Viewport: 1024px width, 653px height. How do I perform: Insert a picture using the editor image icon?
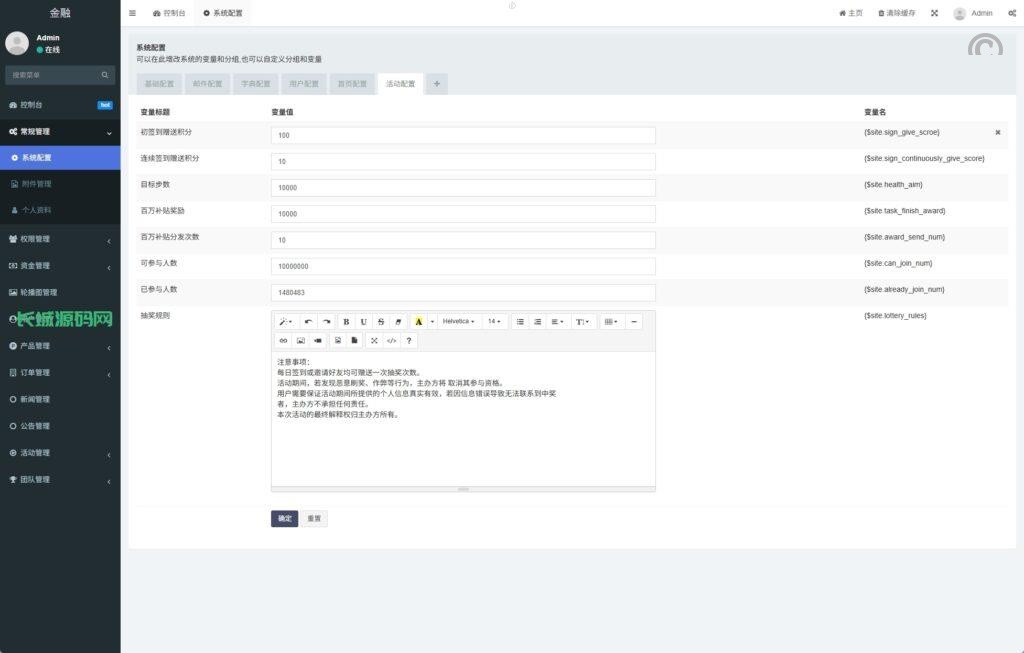[x=300, y=341]
